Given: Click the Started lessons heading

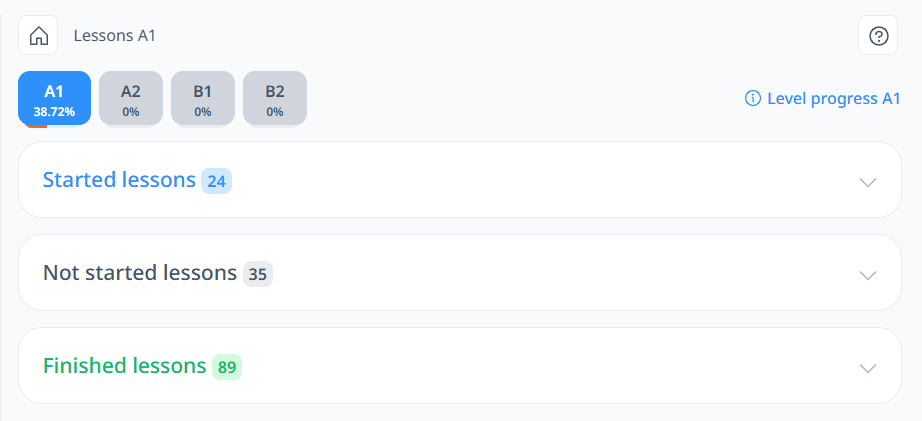Looking at the screenshot, I should (119, 180).
